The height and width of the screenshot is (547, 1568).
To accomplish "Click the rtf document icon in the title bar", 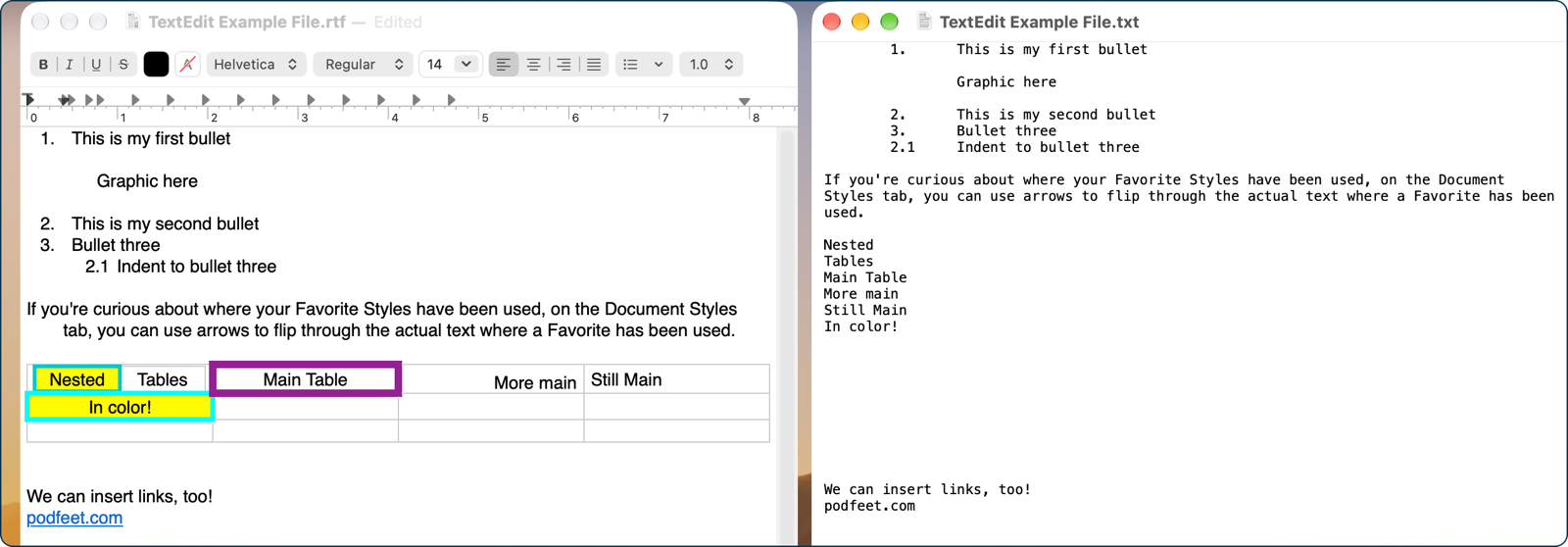I will tap(133, 22).
